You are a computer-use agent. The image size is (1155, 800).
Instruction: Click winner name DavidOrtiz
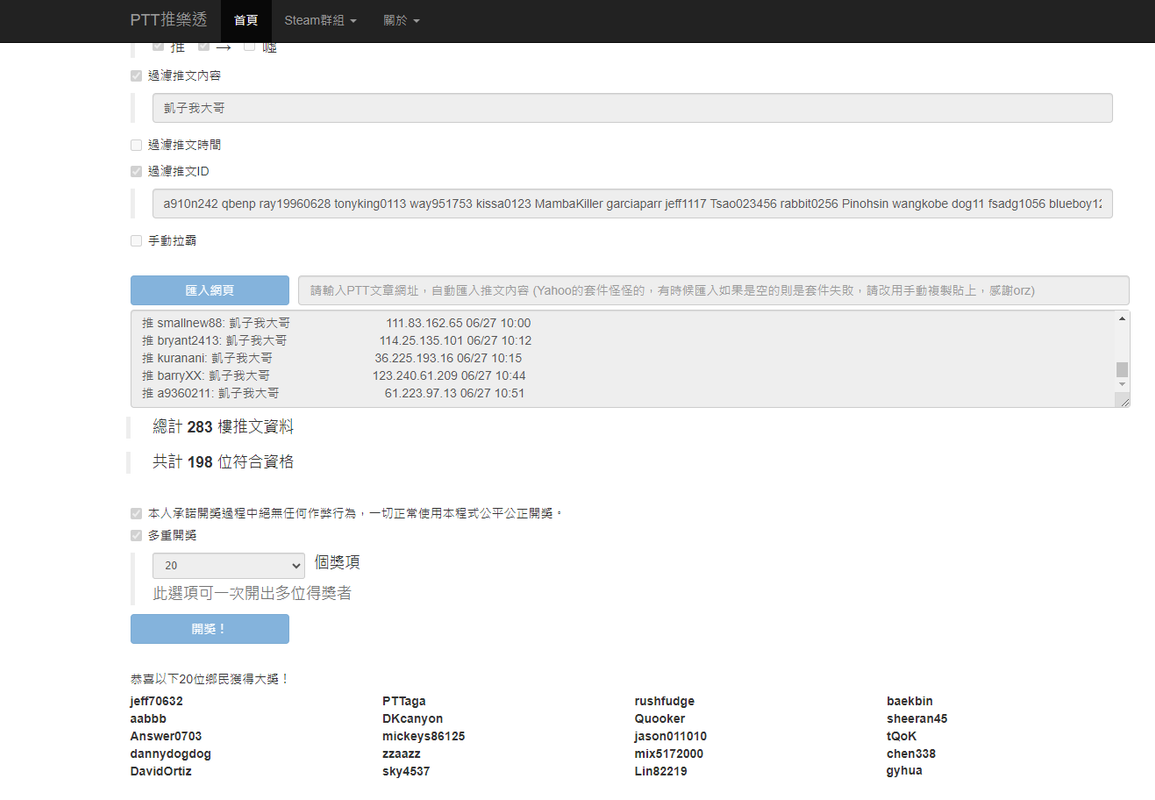[161, 771]
